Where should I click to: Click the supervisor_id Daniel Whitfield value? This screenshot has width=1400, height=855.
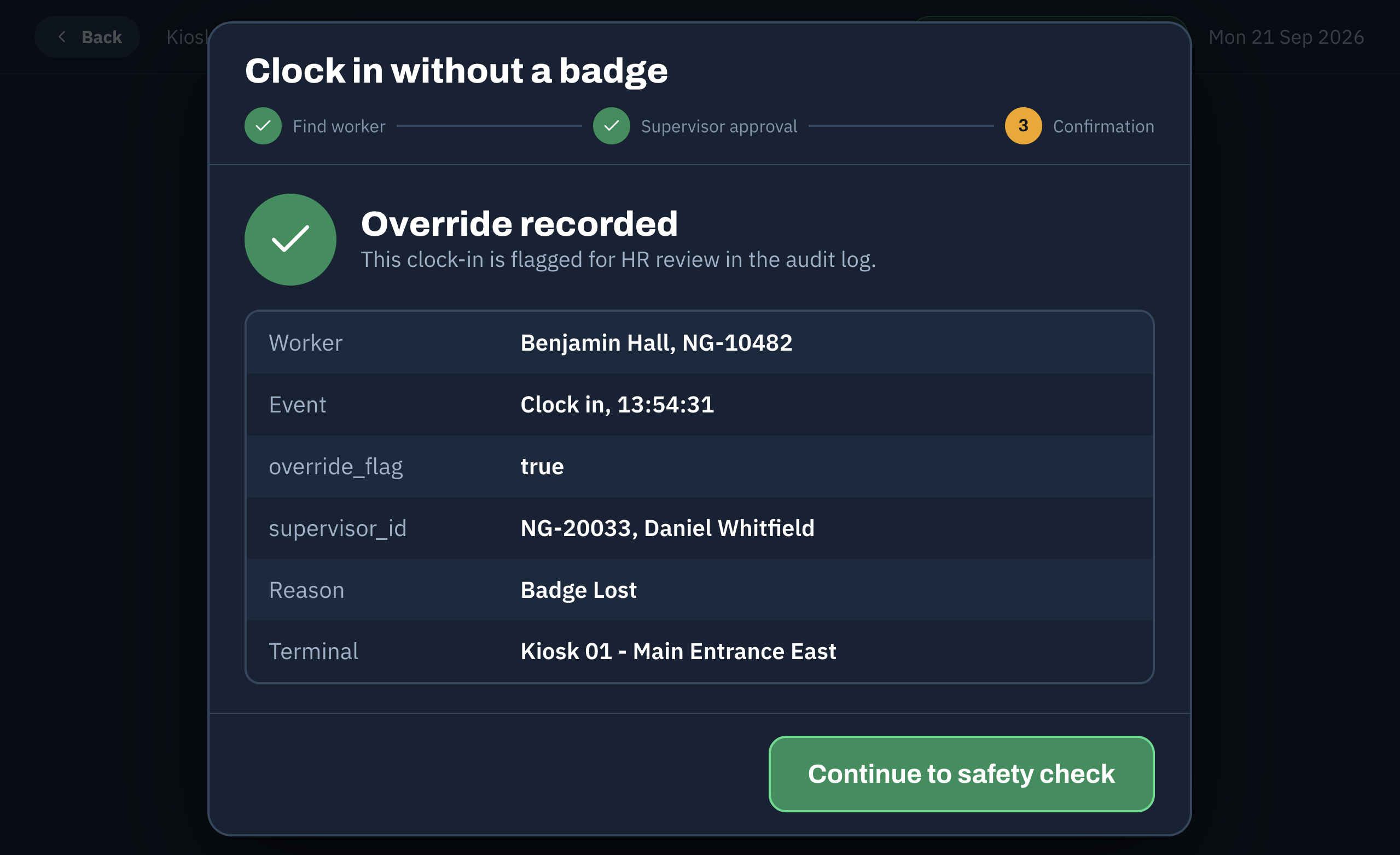click(667, 528)
